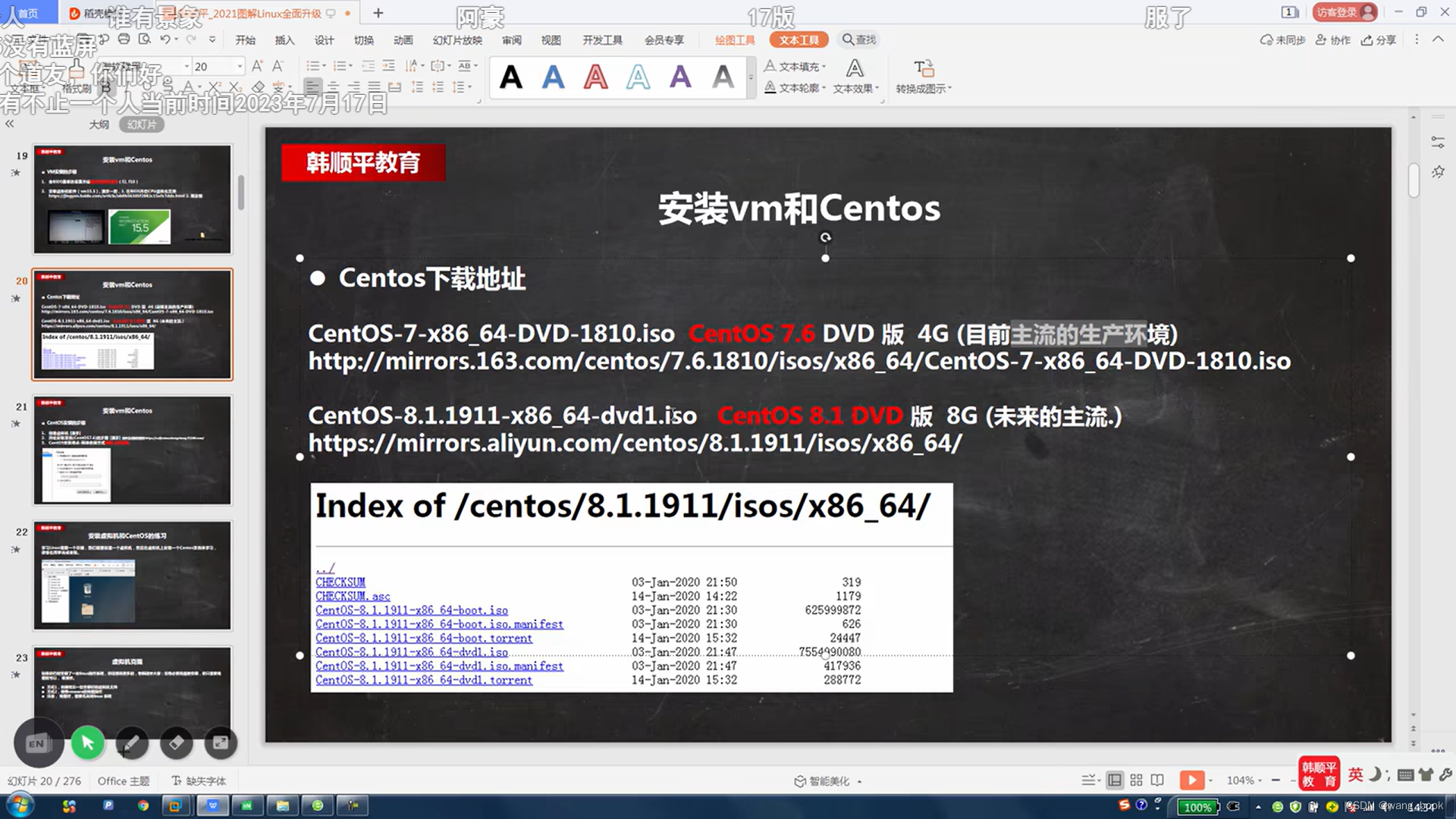Viewport: 1456px width, 819px height.
Task: Open the font name dropdown
Action: point(187,67)
